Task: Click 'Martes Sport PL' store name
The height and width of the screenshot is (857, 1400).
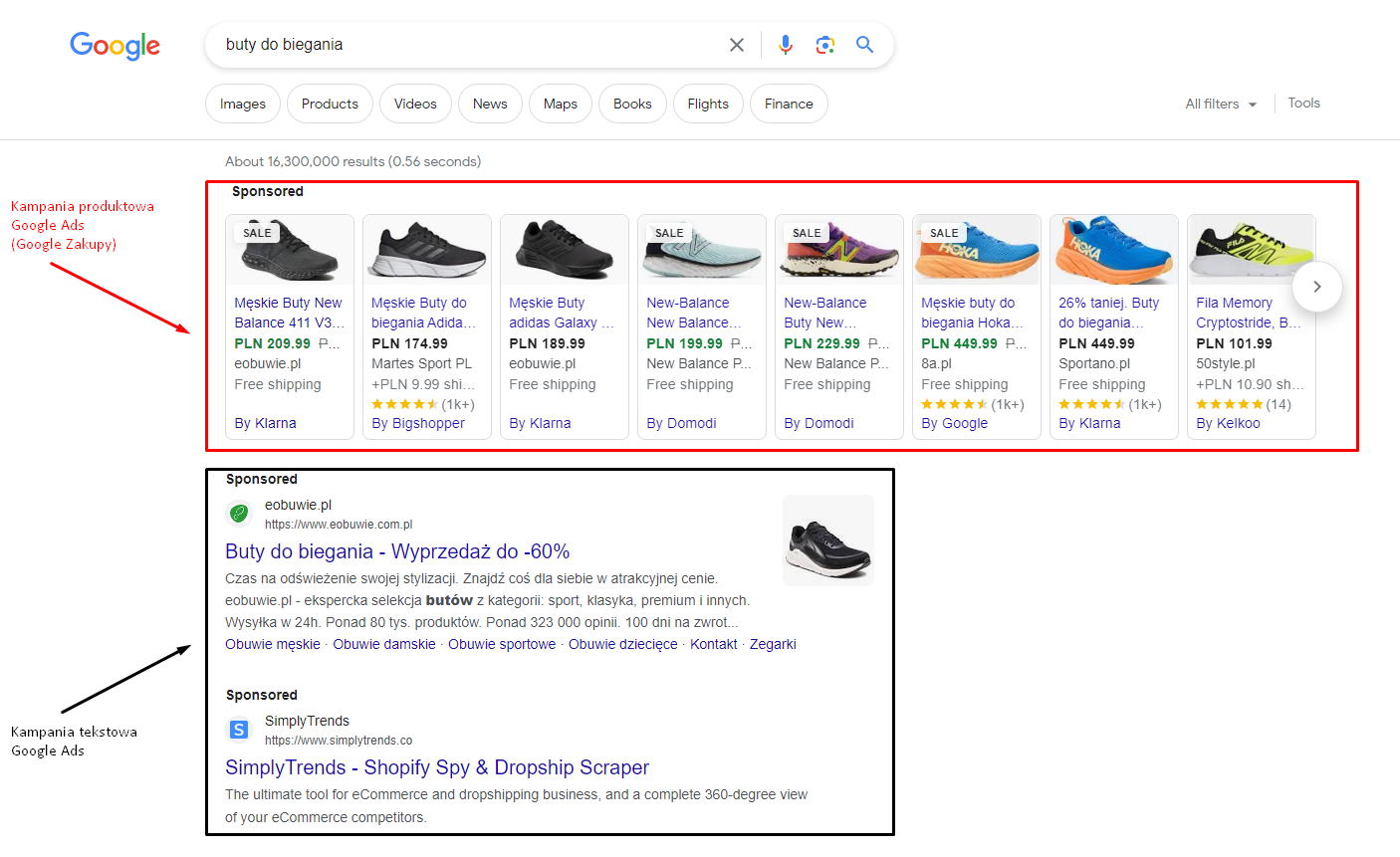Action: pos(422,363)
